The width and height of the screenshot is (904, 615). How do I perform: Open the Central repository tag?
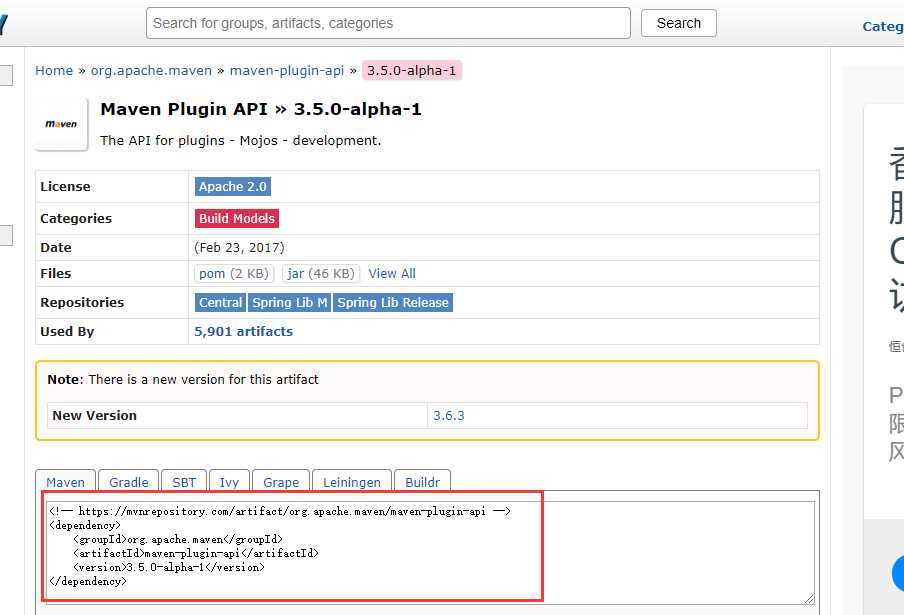(x=220, y=303)
